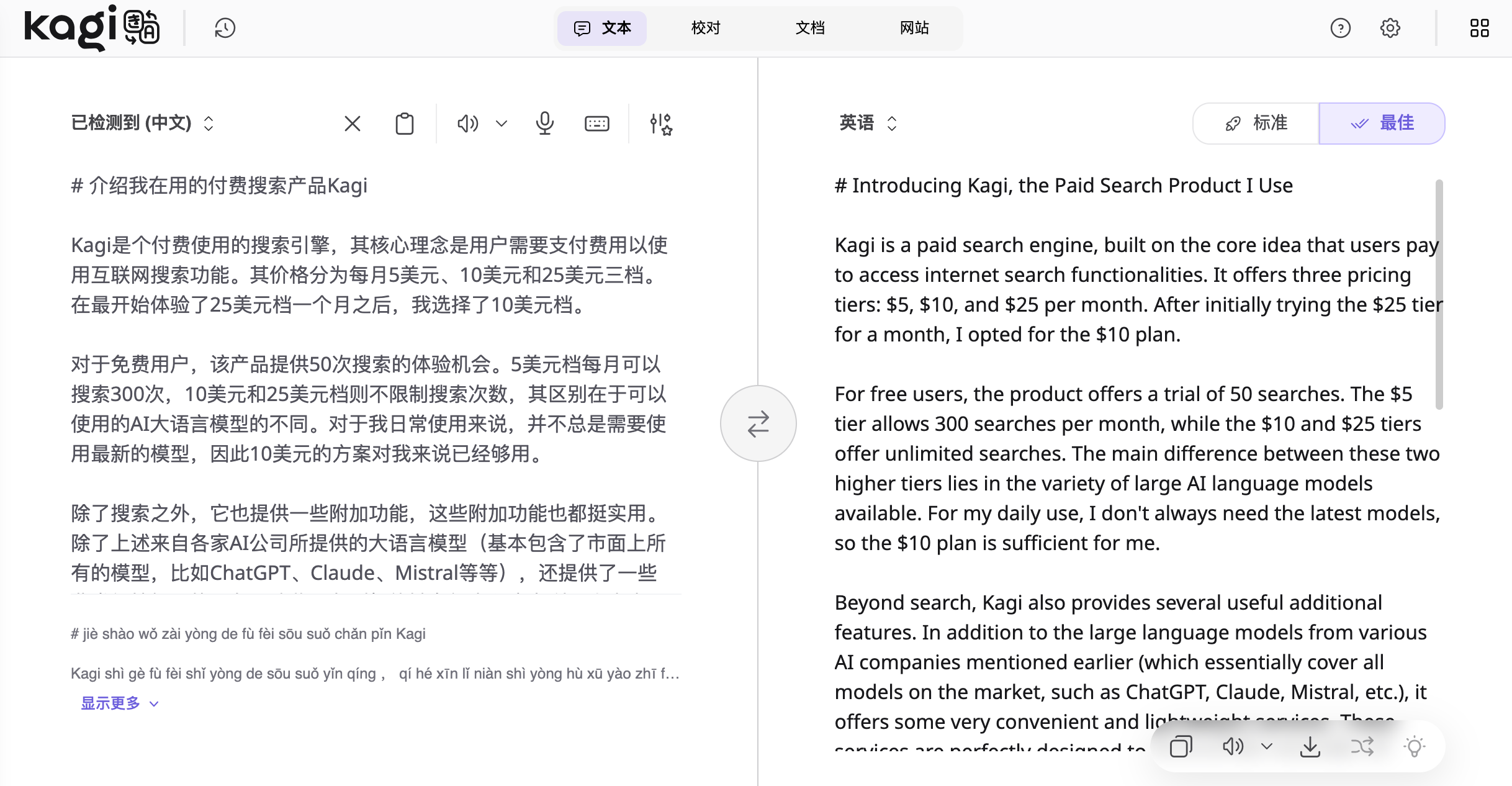Open translation history clock icon
Image resolution: width=1512 pixels, height=786 pixels.
(x=225, y=28)
